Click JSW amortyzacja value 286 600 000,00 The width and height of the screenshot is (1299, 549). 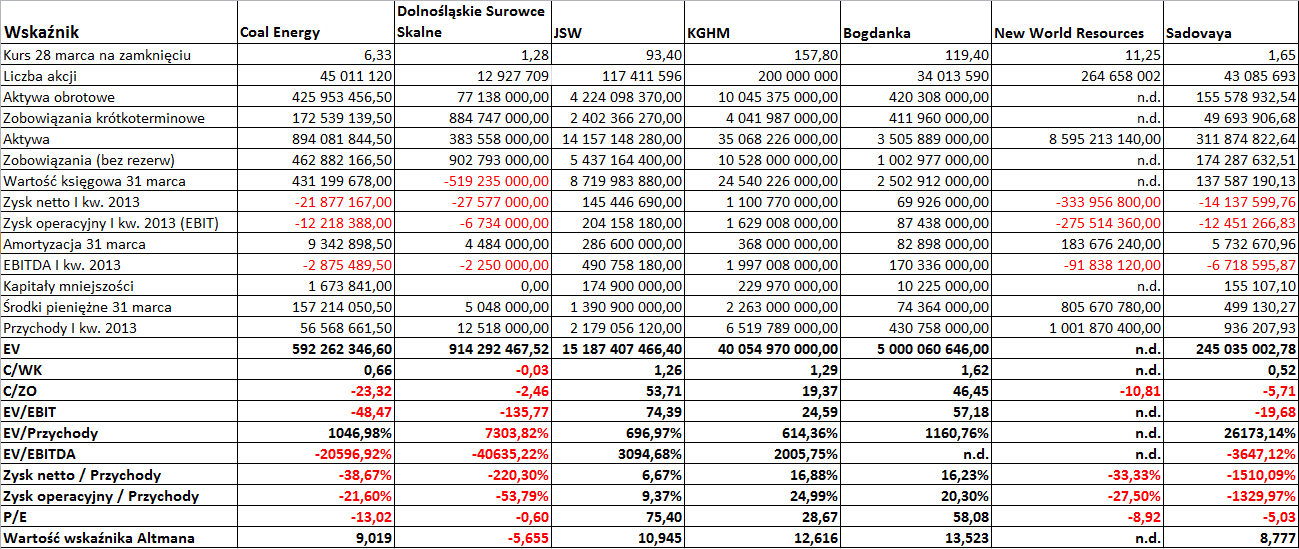tap(634, 244)
